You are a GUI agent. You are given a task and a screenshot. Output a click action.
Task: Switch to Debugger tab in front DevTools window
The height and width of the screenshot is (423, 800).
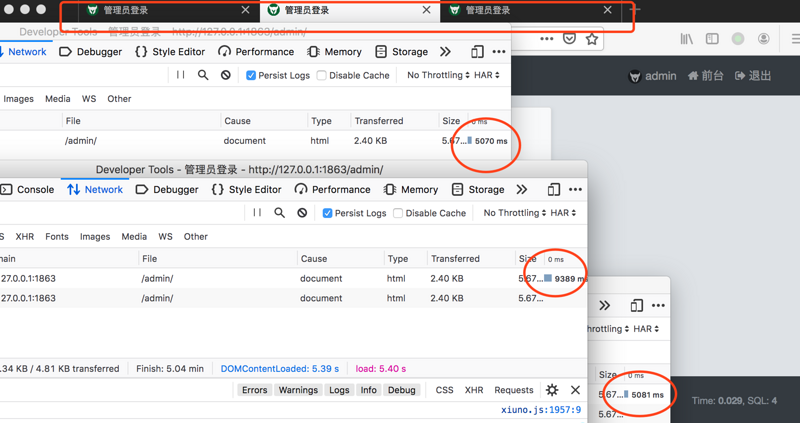167,189
